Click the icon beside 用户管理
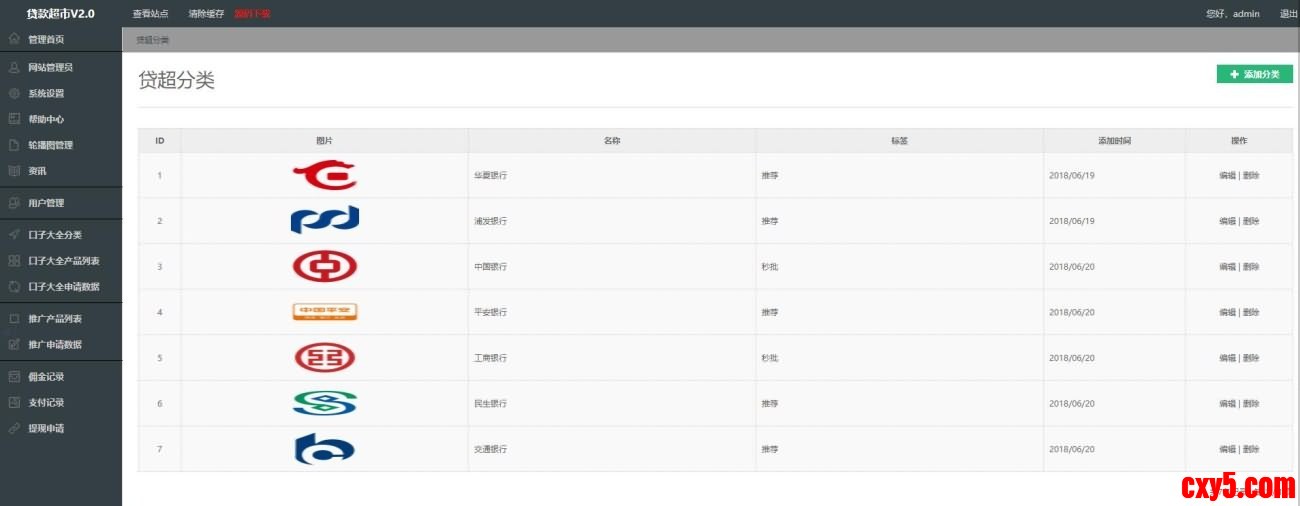Screen dimensions: 1300x506 pos(14,203)
